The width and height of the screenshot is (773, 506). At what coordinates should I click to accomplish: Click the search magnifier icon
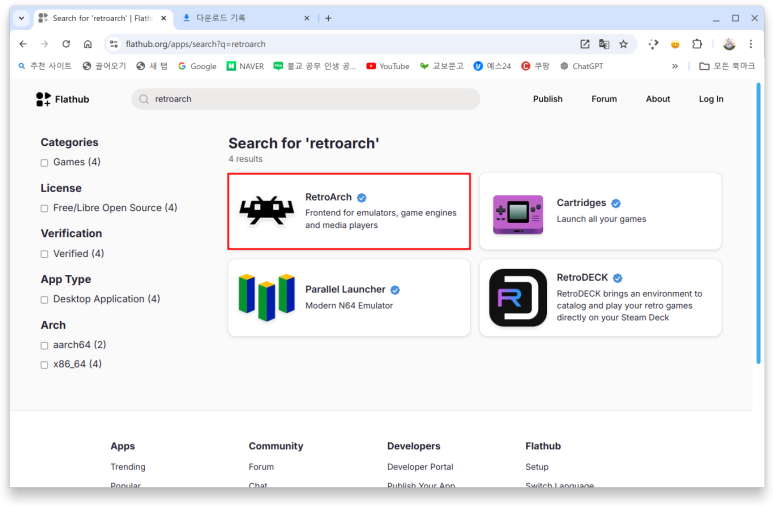(x=144, y=99)
